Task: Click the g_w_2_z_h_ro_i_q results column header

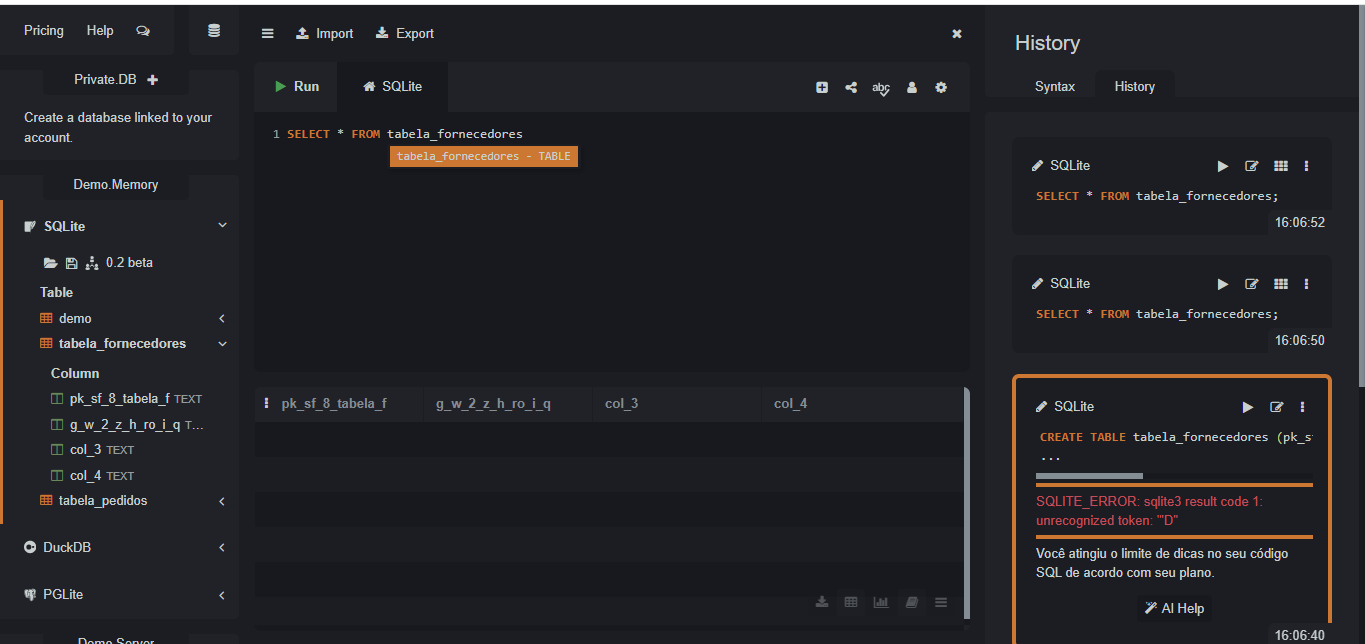Action: [x=508, y=404]
